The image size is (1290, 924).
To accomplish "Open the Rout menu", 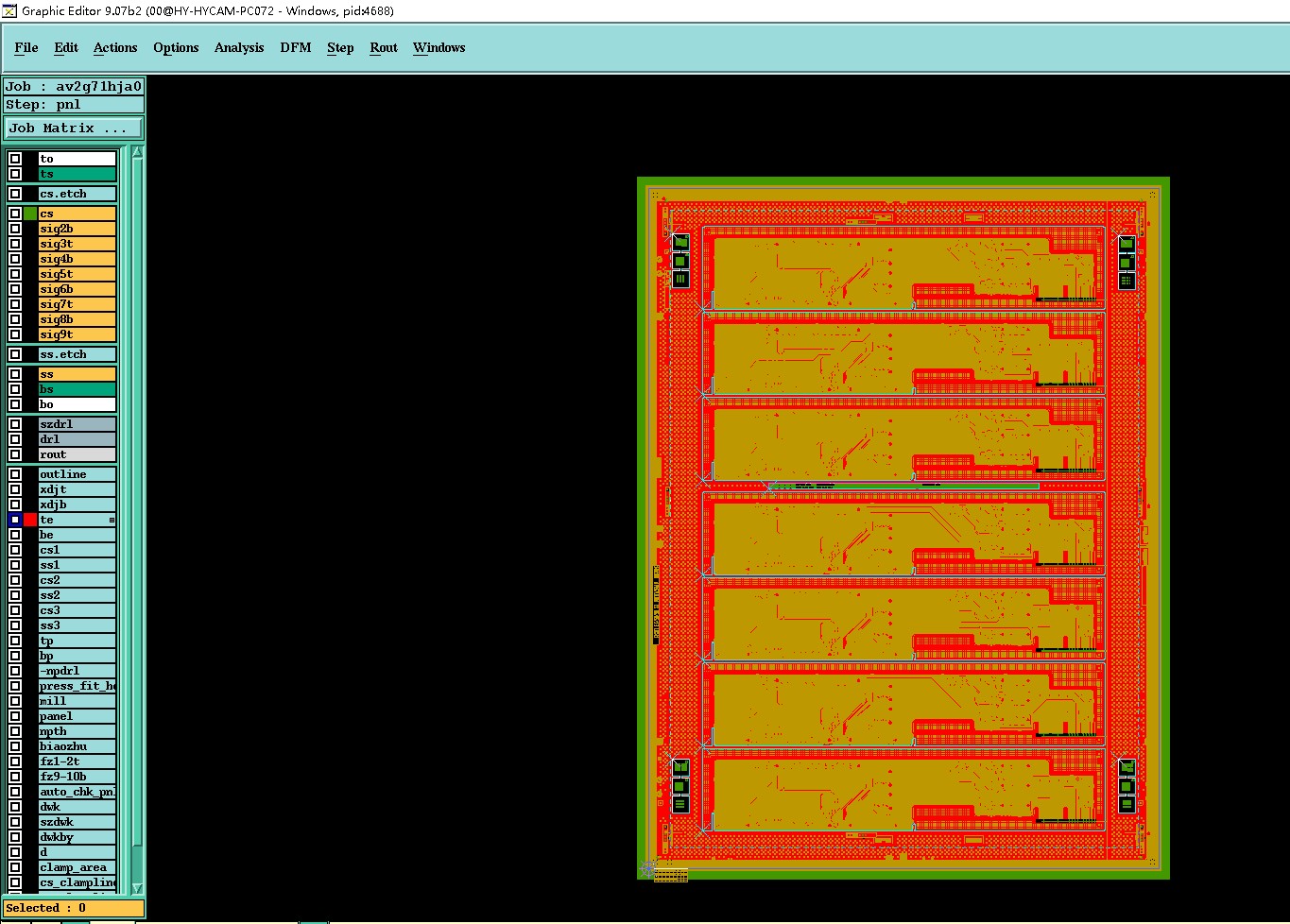I will pyautogui.click(x=384, y=47).
